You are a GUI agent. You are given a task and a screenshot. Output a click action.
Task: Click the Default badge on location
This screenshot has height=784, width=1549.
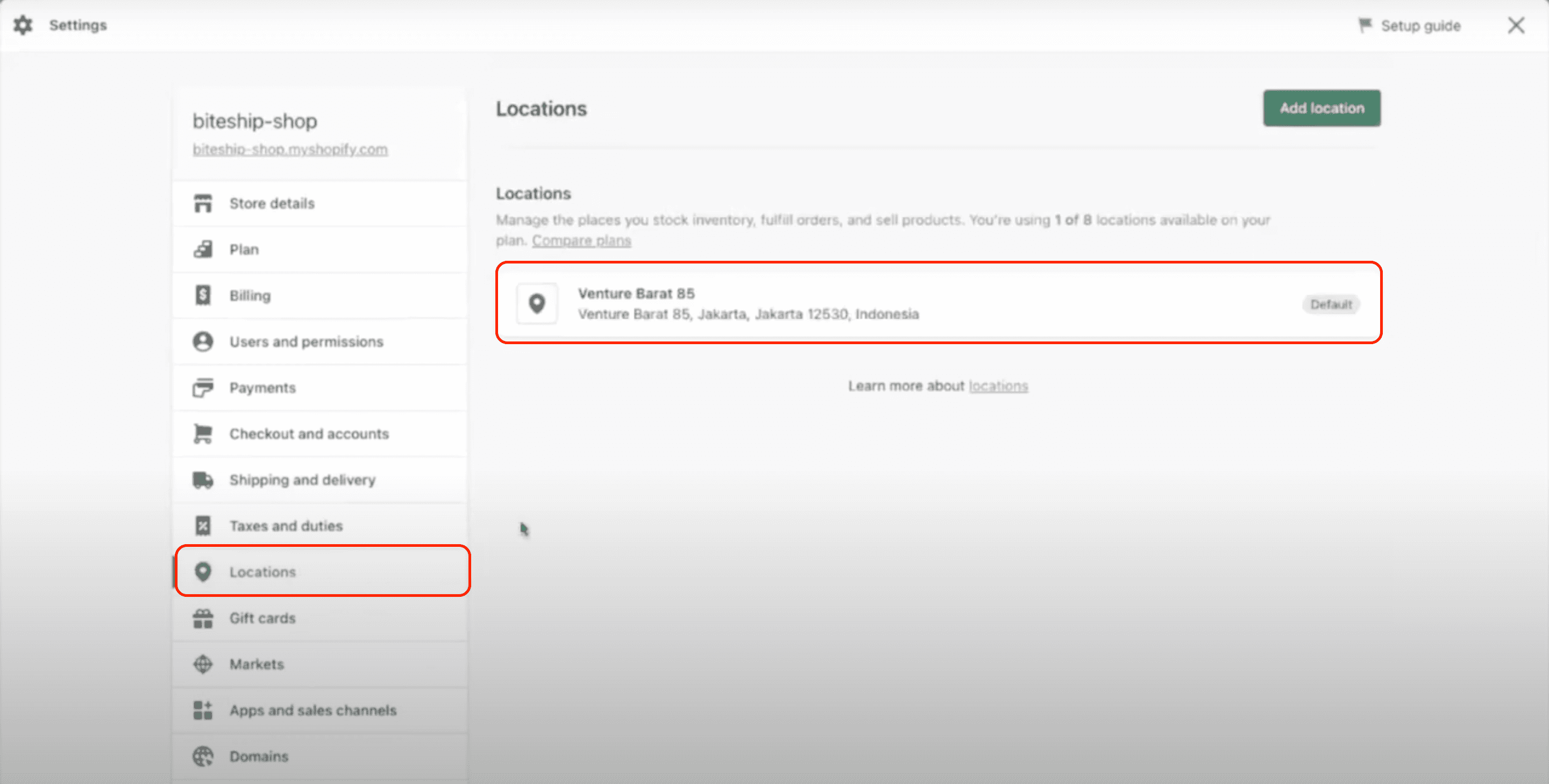[1331, 304]
